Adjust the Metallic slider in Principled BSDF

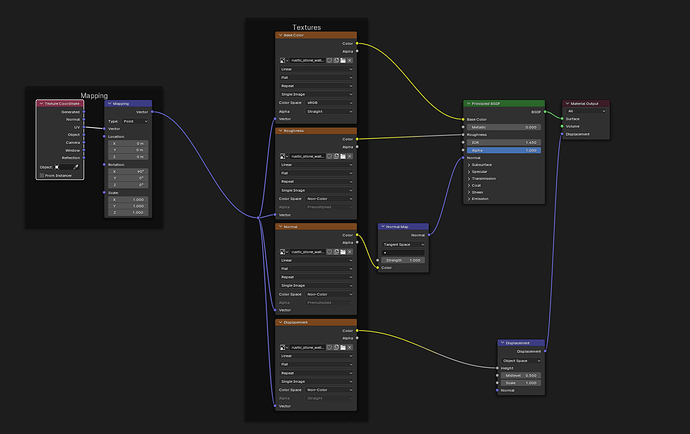tap(504, 127)
